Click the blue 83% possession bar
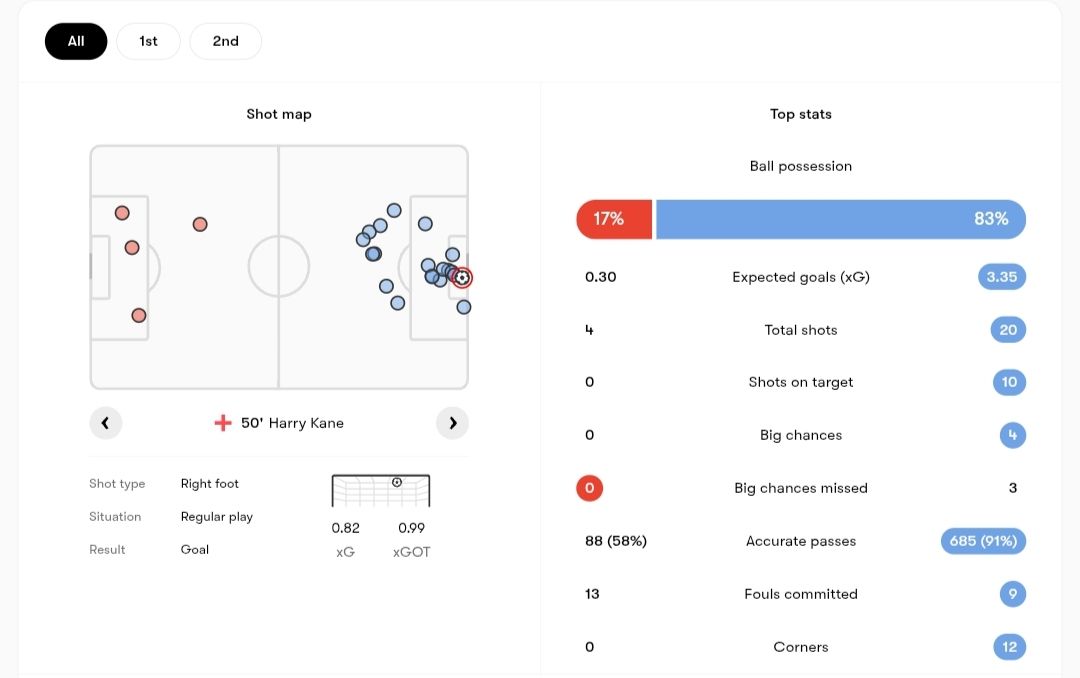The width and height of the screenshot is (1080, 678). [x=840, y=219]
